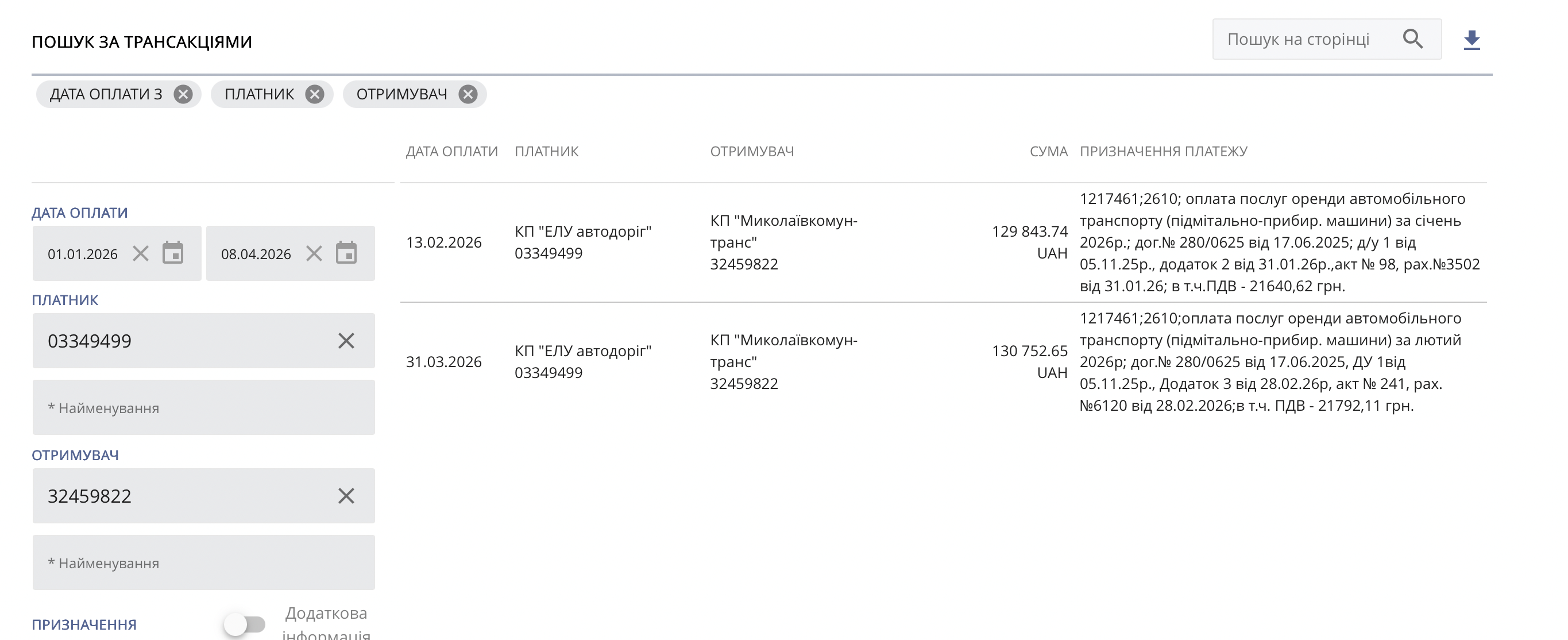This screenshot has width=1568, height=640.
Task: Remove the ОТРИМУВАЧ filter chip
Action: 468,94
